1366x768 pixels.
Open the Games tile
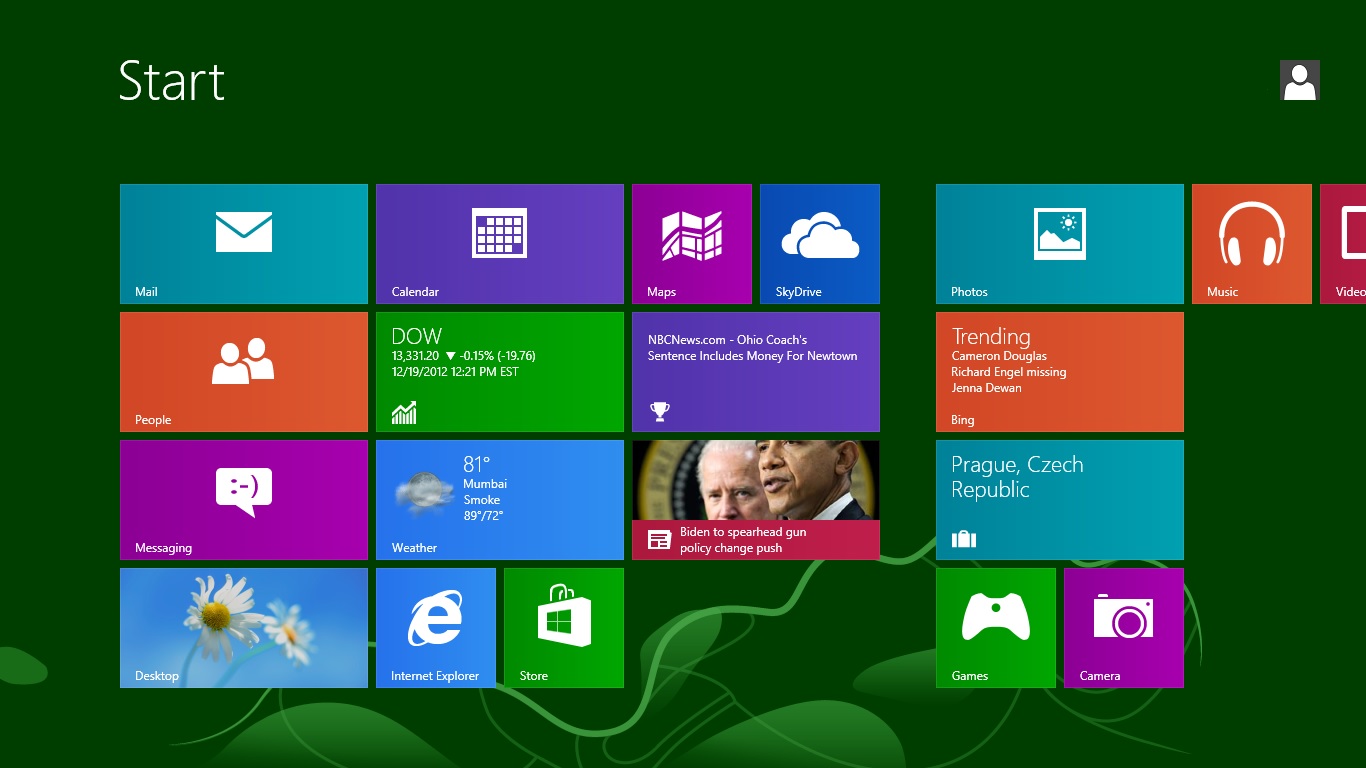[995, 627]
